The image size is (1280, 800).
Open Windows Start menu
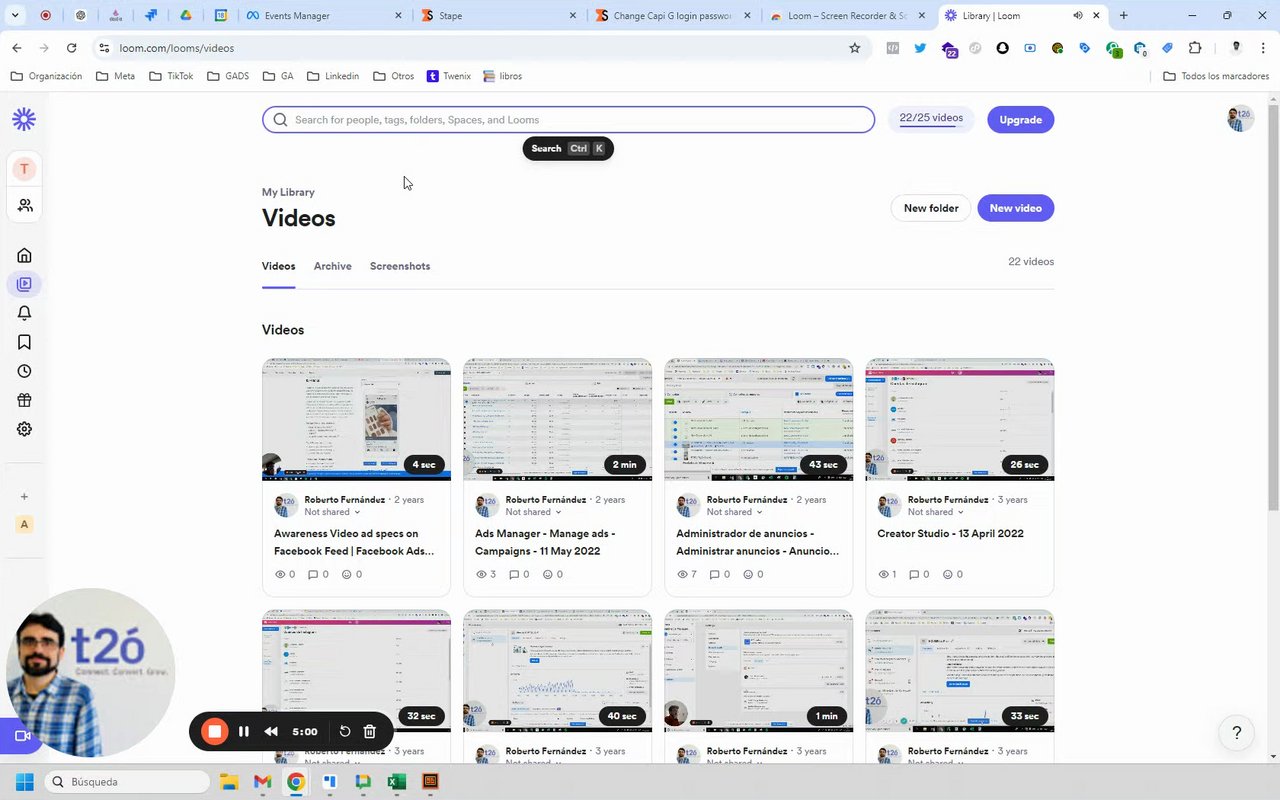[x=24, y=782]
